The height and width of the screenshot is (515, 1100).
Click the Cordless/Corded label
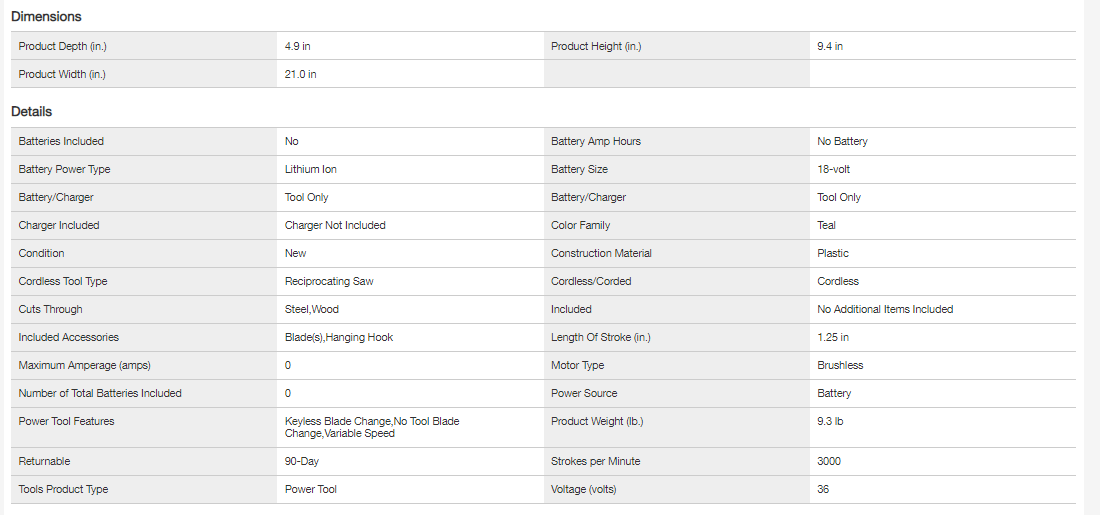pos(591,281)
